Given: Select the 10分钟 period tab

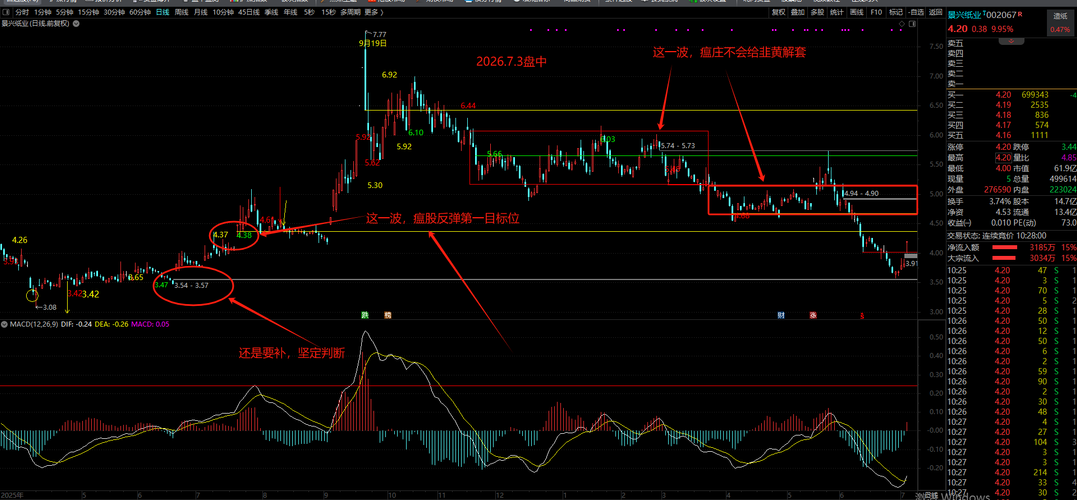Looking at the screenshot, I should coord(223,12).
